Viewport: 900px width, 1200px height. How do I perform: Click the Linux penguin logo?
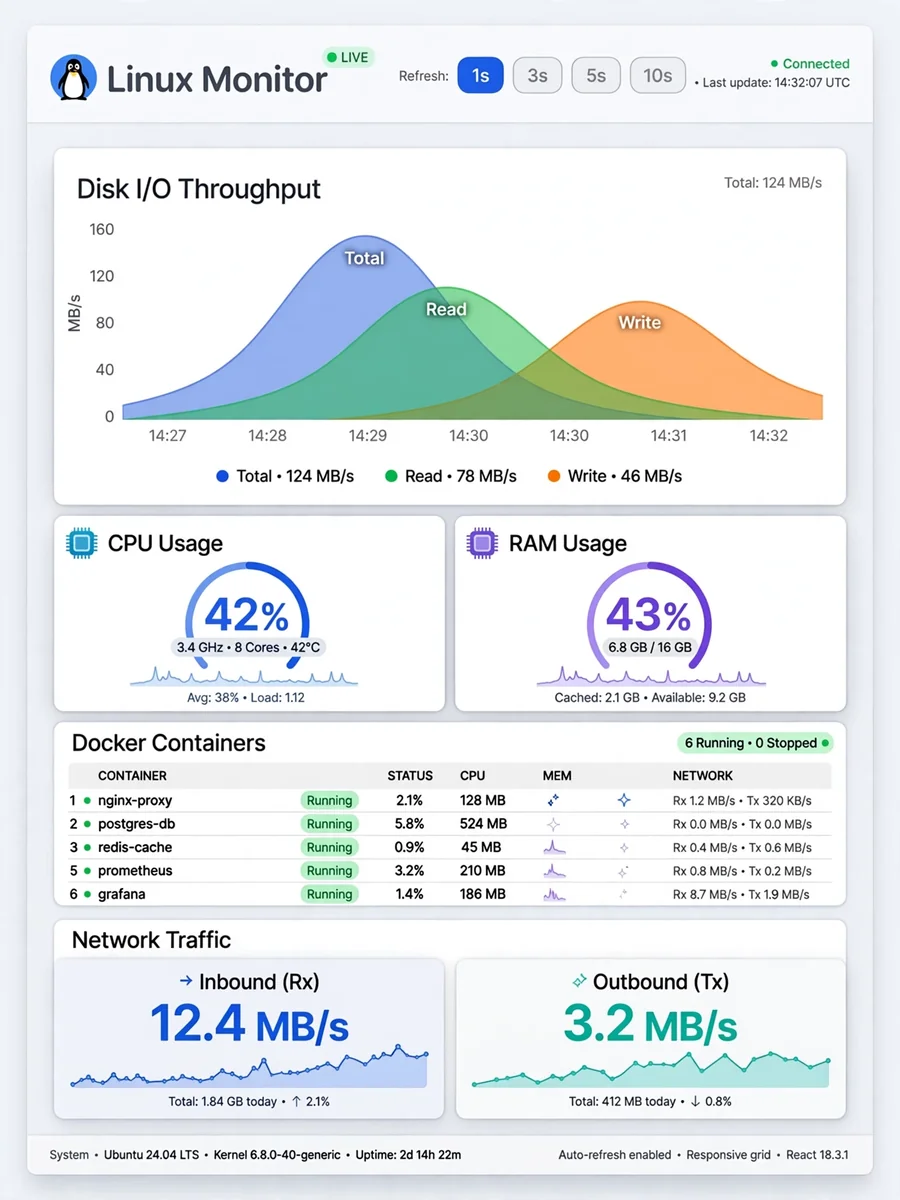tap(73, 78)
